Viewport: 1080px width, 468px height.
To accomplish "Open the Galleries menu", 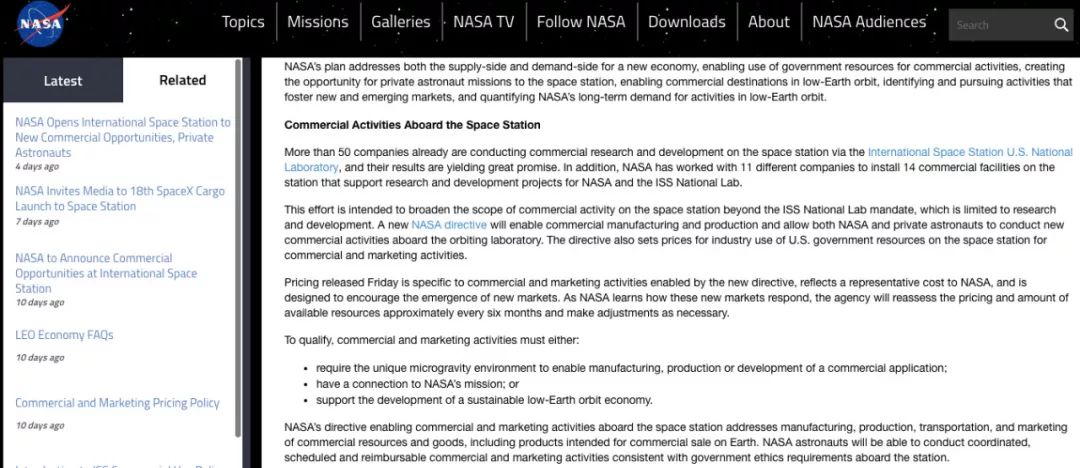I will coord(400,22).
